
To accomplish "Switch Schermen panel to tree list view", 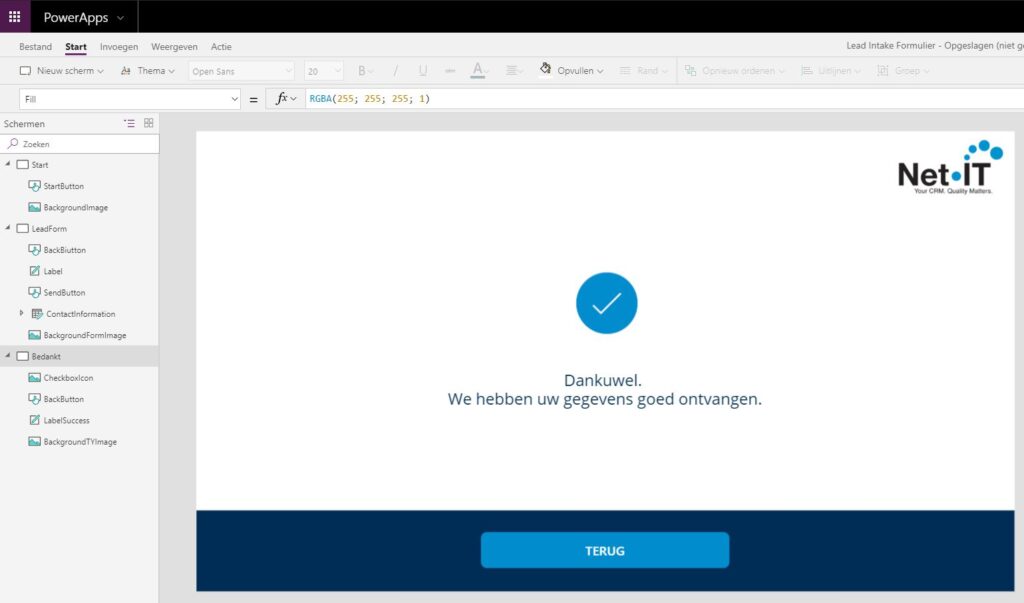I will pyautogui.click(x=129, y=123).
